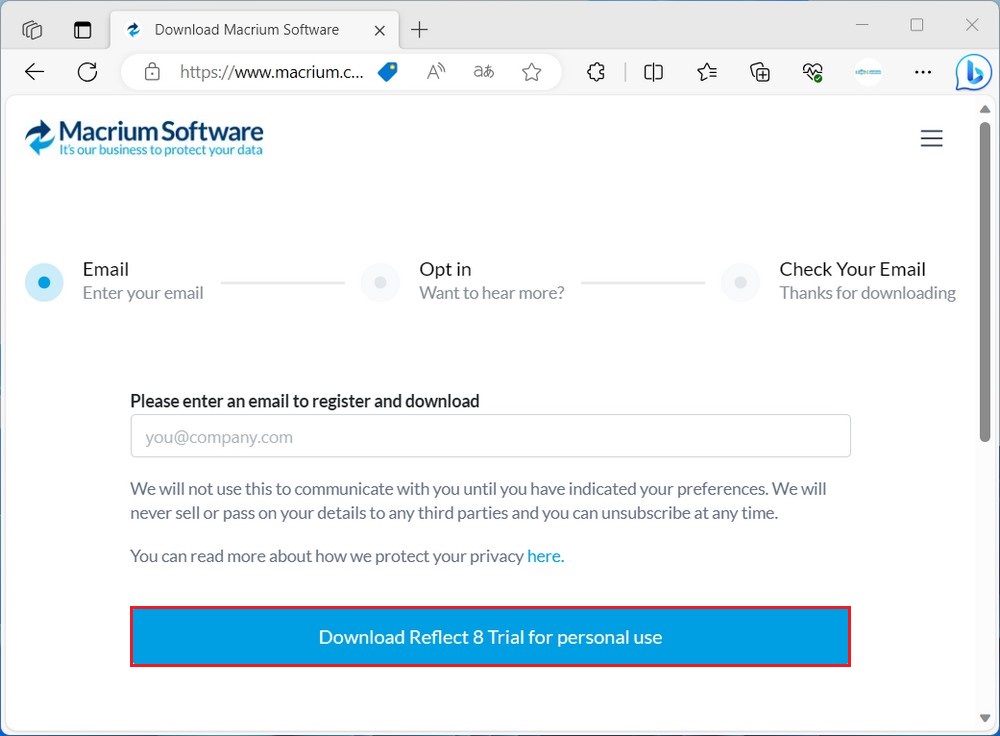Open the profile avatar icon
This screenshot has width=1000, height=736.
[x=868, y=72]
